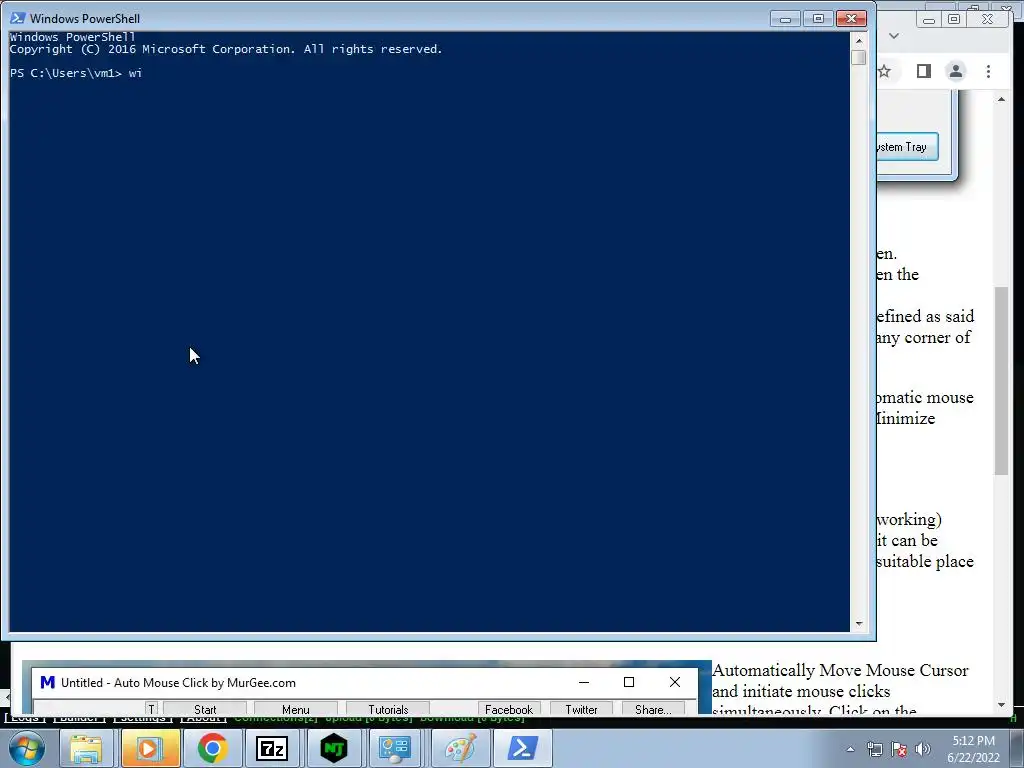Click Chrome page scrollbar up arrow
Viewport: 1024px width, 768px height.
[x=1001, y=99]
